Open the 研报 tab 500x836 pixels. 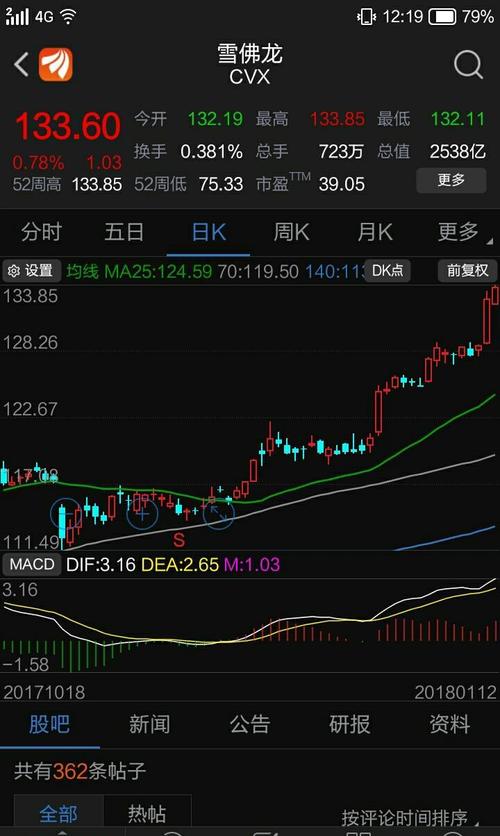[350, 724]
